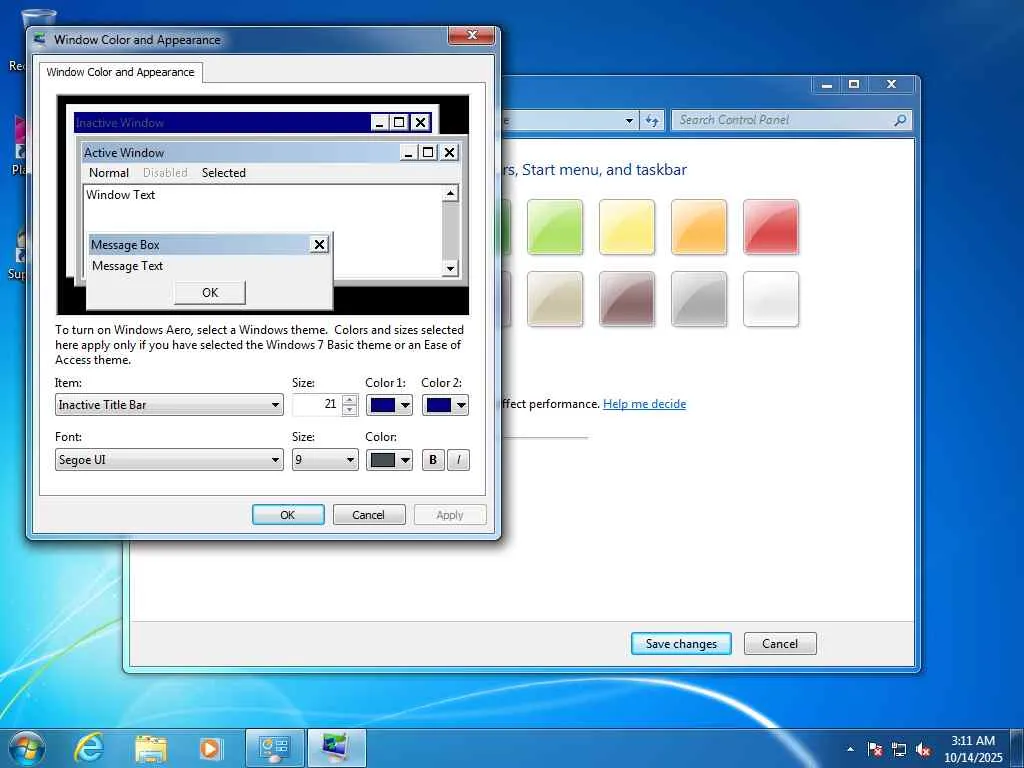
Task: Toggle Italic font style button
Action: click(458, 460)
